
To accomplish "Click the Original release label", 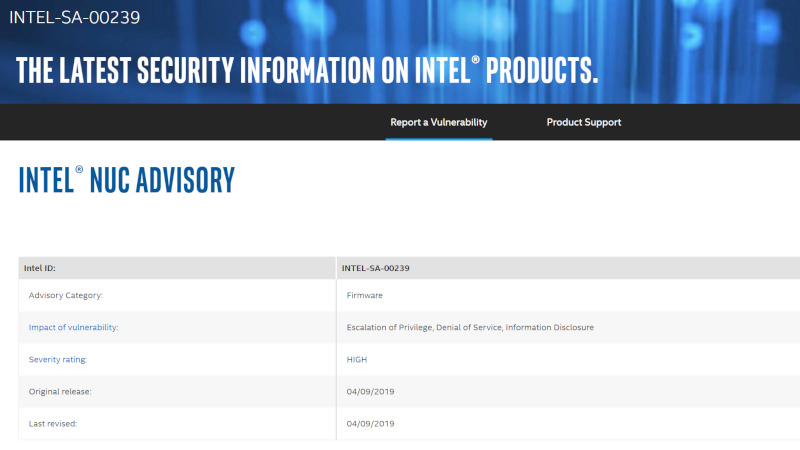I will [x=61, y=391].
